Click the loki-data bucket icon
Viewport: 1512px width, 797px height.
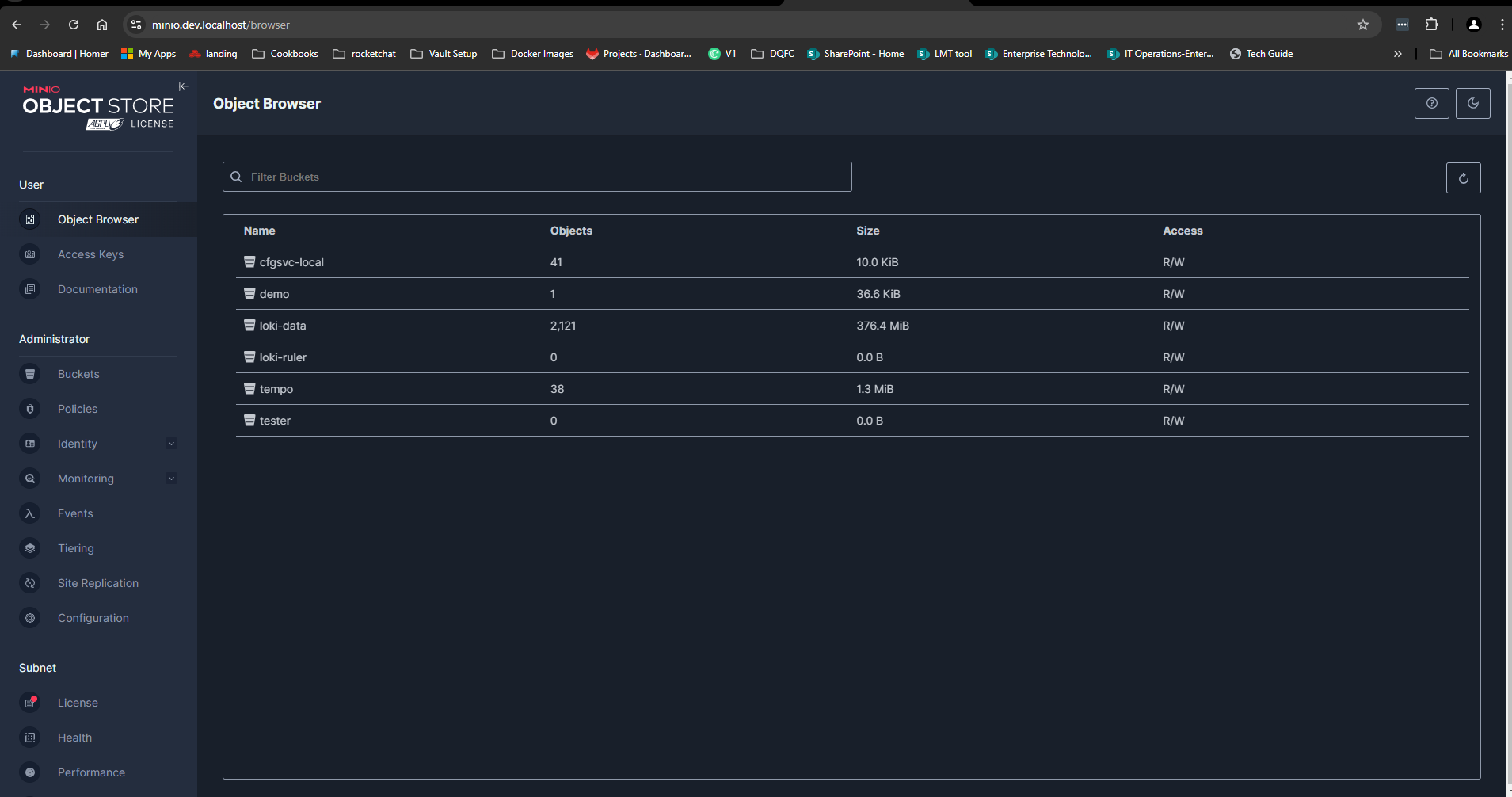249,326
